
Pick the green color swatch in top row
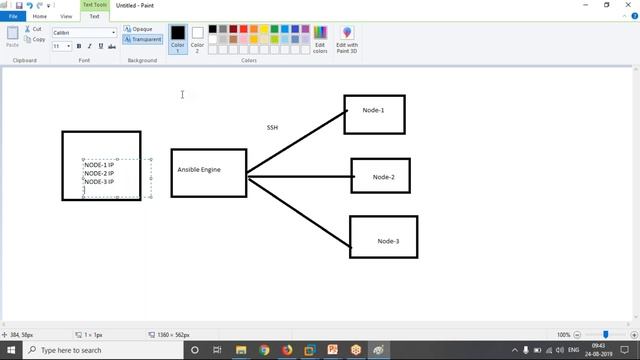click(x=275, y=29)
